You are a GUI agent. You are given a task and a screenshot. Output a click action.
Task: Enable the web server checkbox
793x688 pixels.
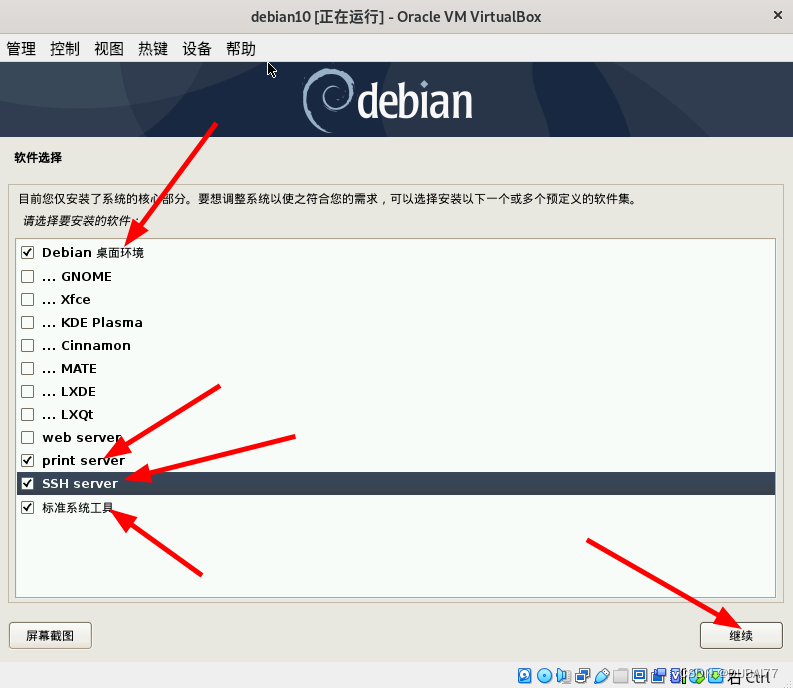click(27, 438)
